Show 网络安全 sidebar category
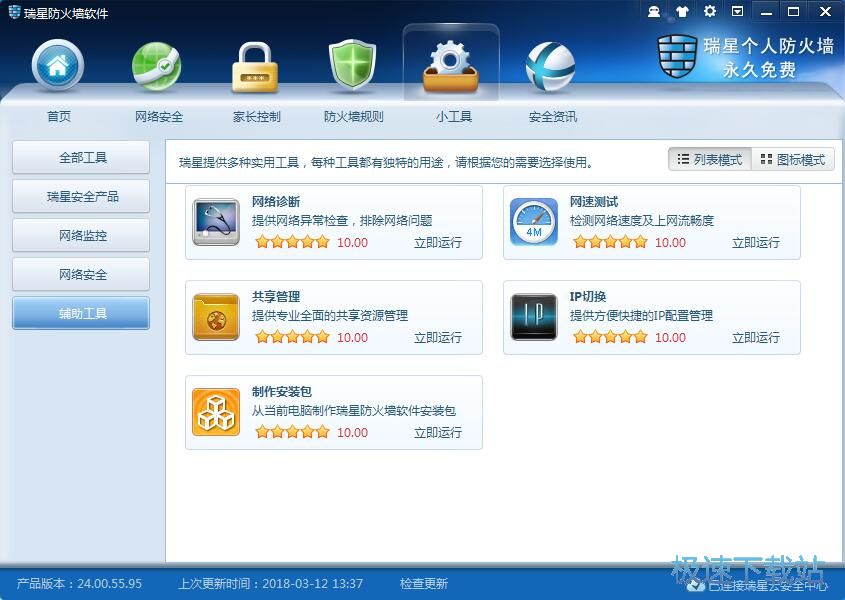The image size is (845, 600). (x=81, y=274)
